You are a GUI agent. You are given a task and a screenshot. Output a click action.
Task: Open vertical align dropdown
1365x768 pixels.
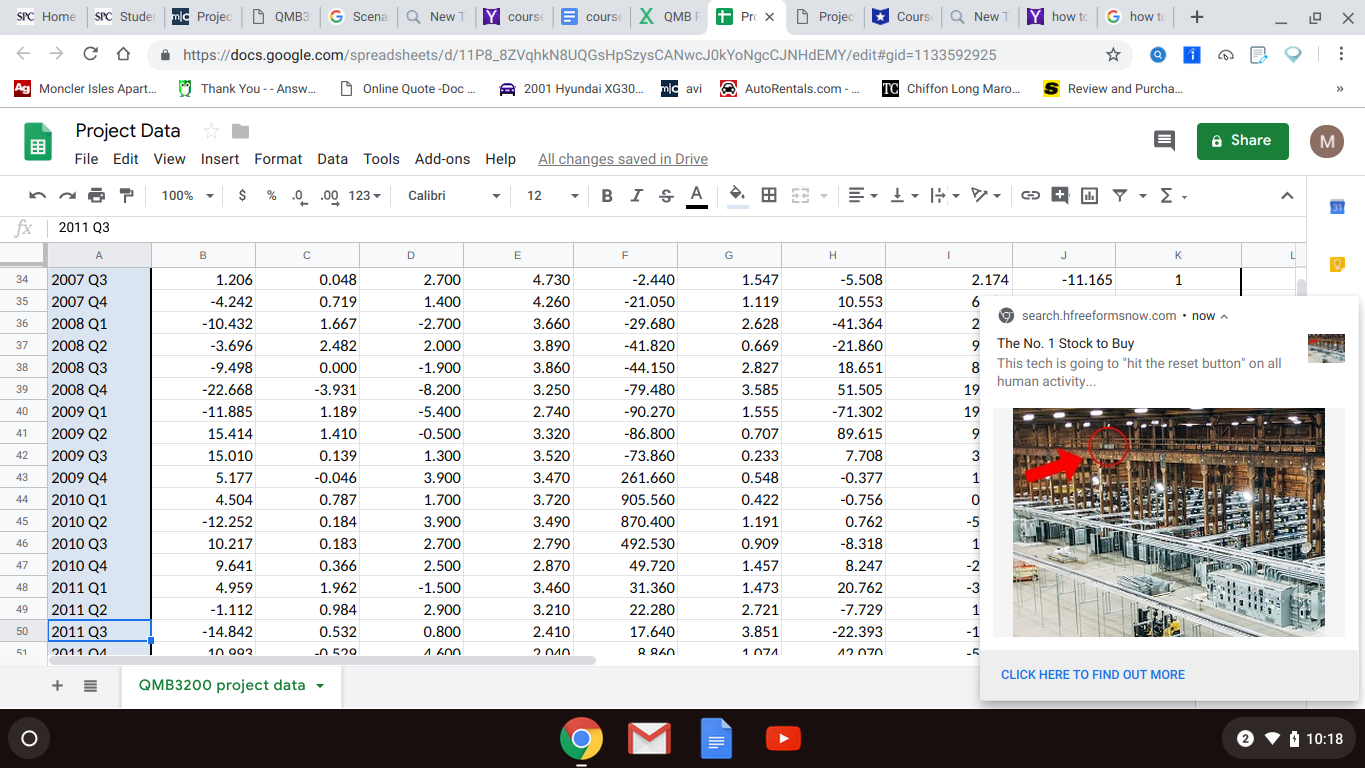[904, 196]
